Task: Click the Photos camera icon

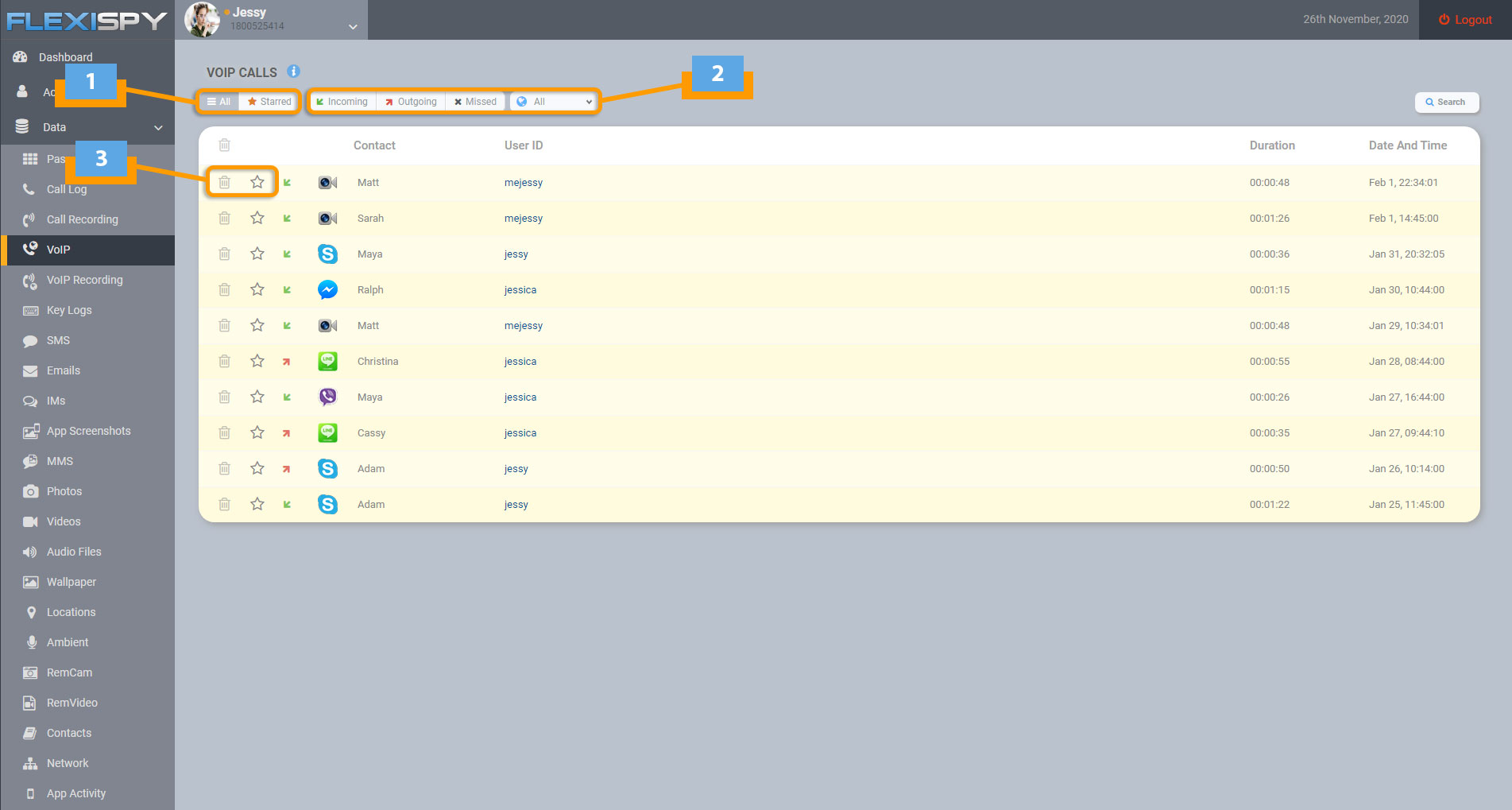Action: coord(30,492)
